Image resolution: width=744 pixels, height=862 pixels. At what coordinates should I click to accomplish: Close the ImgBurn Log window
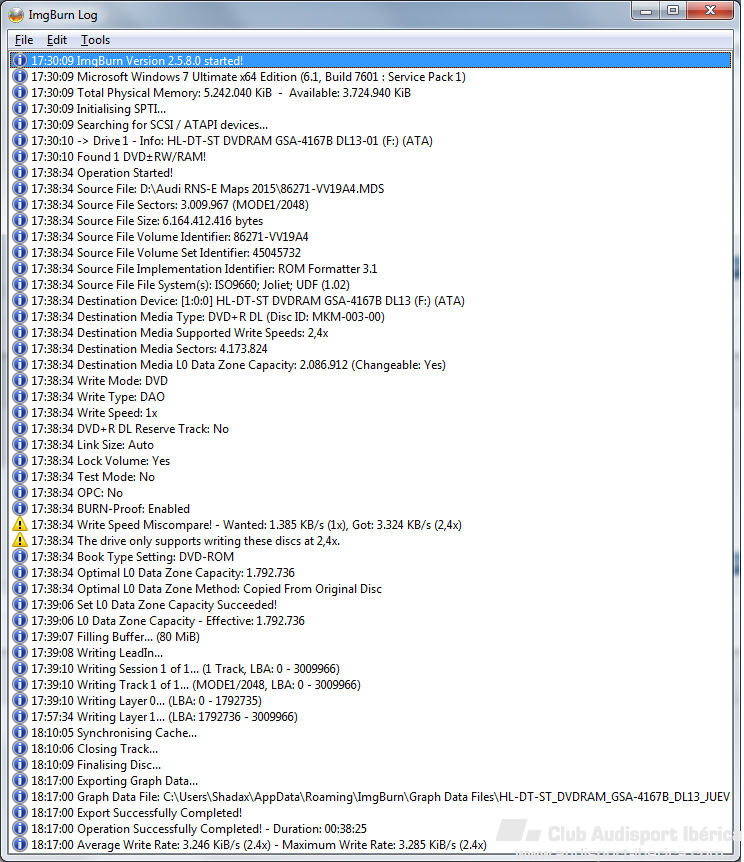click(709, 10)
